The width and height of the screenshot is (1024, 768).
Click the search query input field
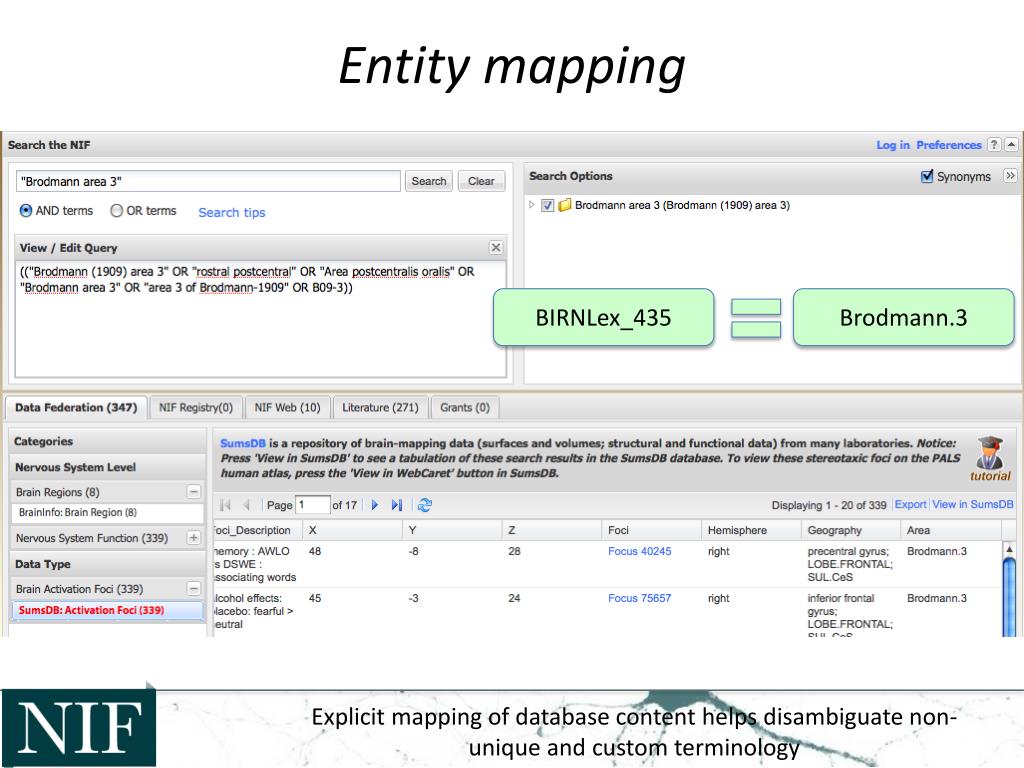tap(208, 181)
